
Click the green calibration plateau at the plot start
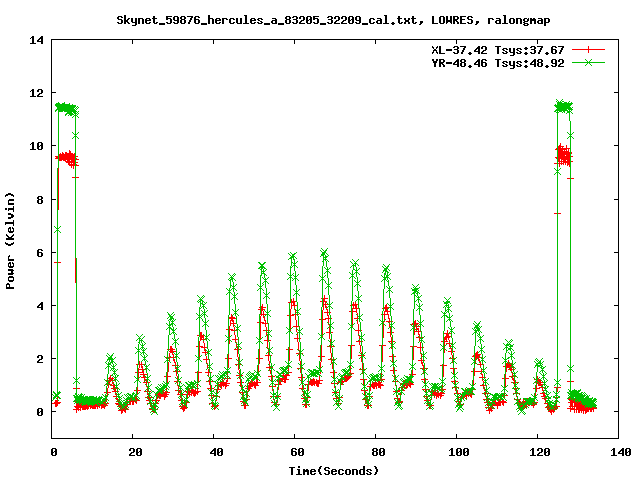click(x=67, y=108)
